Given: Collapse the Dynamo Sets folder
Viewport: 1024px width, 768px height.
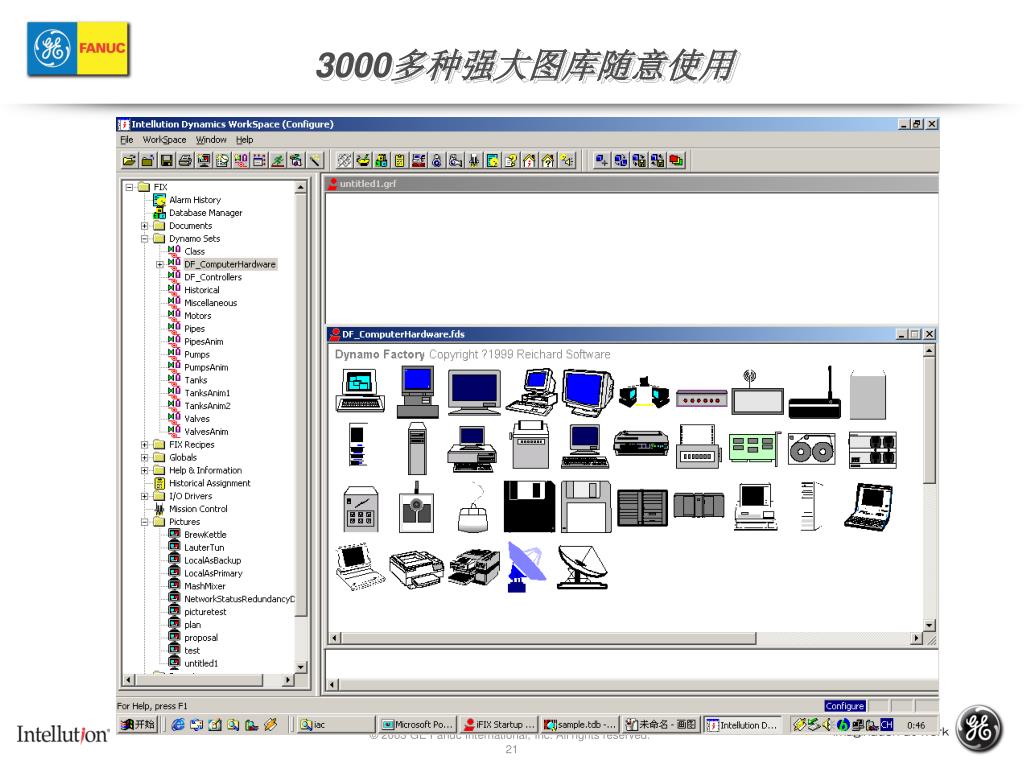Looking at the screenshot, I should click(x=144, y=239).
